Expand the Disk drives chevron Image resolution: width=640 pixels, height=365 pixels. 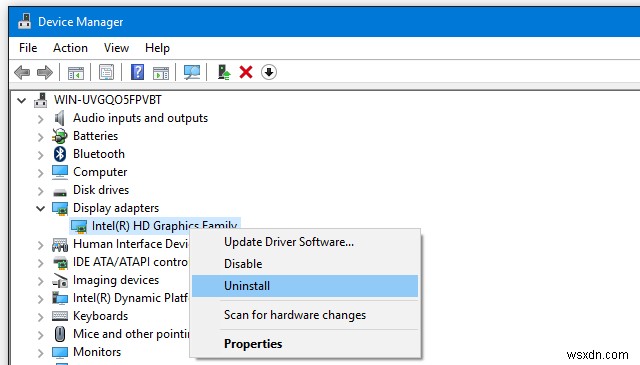pyautogui.click(x=40, y=191)
